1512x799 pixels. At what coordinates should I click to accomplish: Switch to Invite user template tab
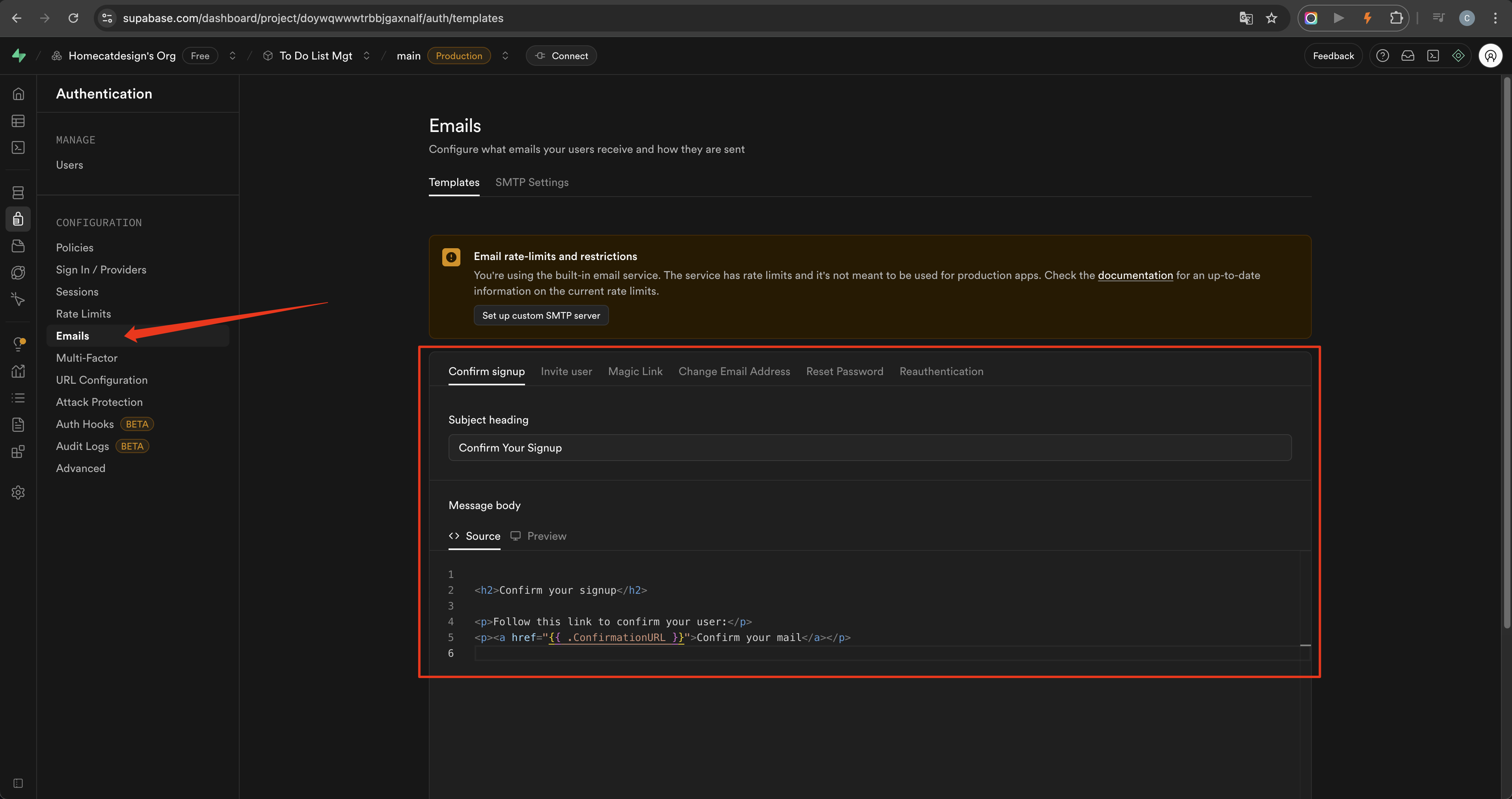(566, 372)
